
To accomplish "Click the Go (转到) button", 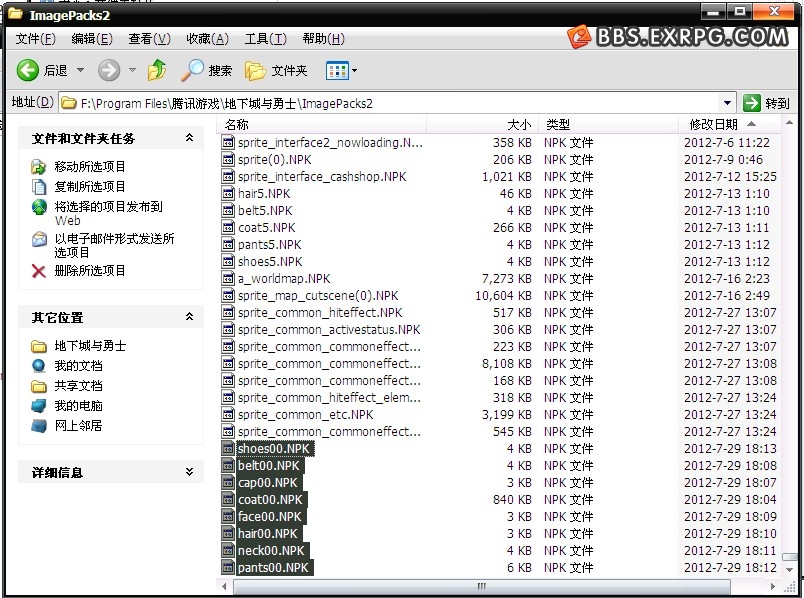I will click(x=767, y=103).
